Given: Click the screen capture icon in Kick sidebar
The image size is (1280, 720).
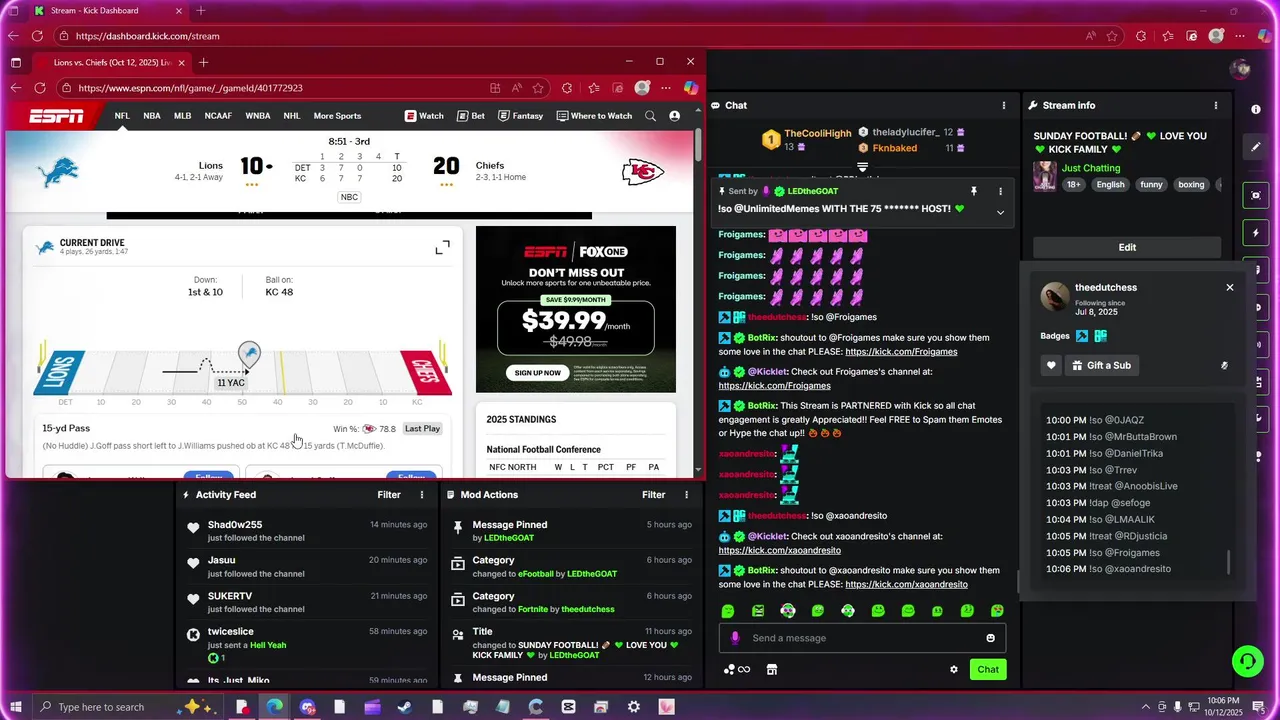Looking at the screenshot, I should [x=1256, y=195].
